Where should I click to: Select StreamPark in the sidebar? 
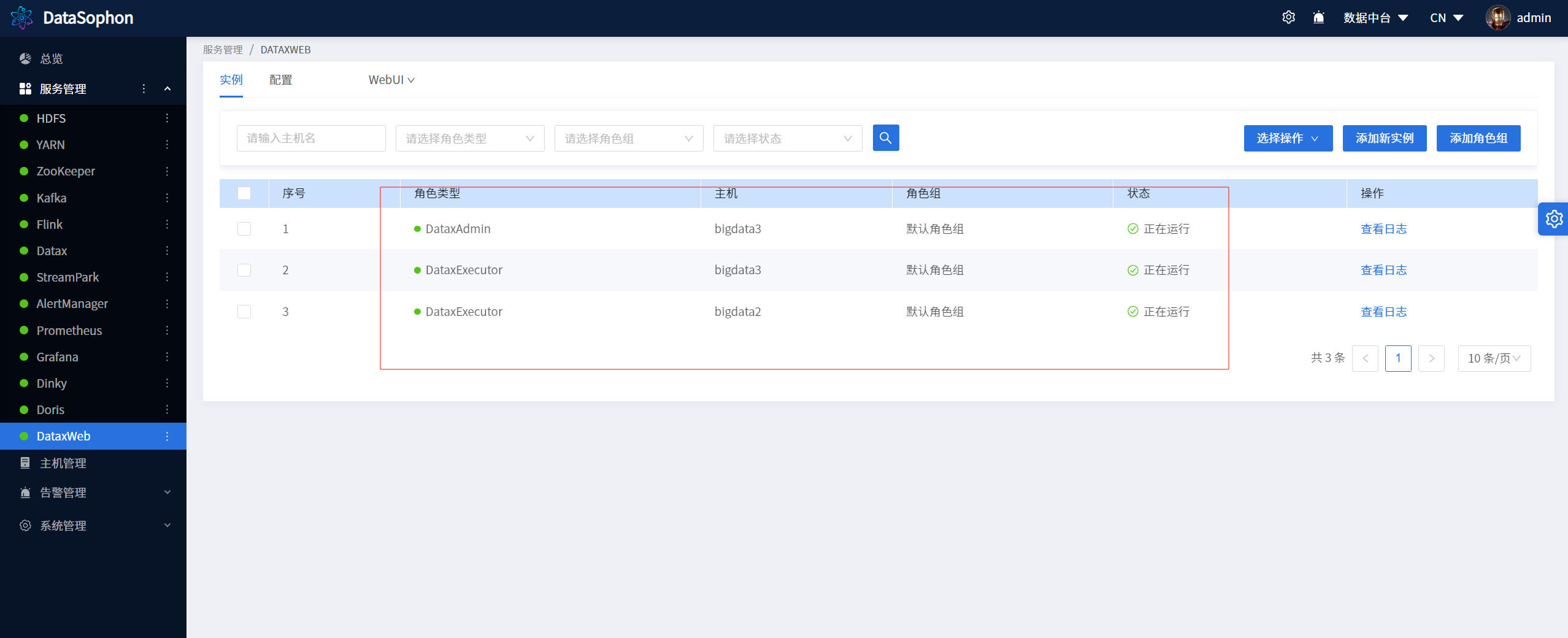click(67, 277)
